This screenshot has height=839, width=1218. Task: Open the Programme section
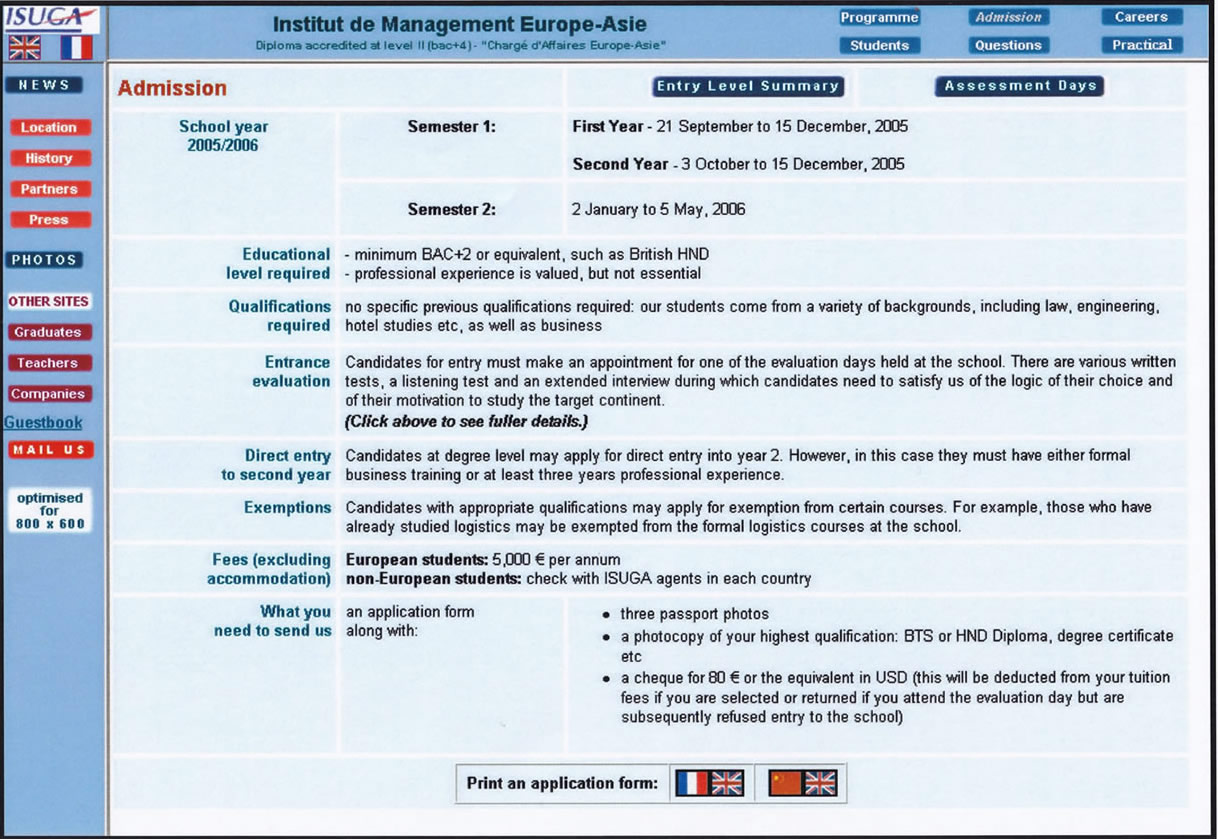pyautogui.click(x=879, y=17)
